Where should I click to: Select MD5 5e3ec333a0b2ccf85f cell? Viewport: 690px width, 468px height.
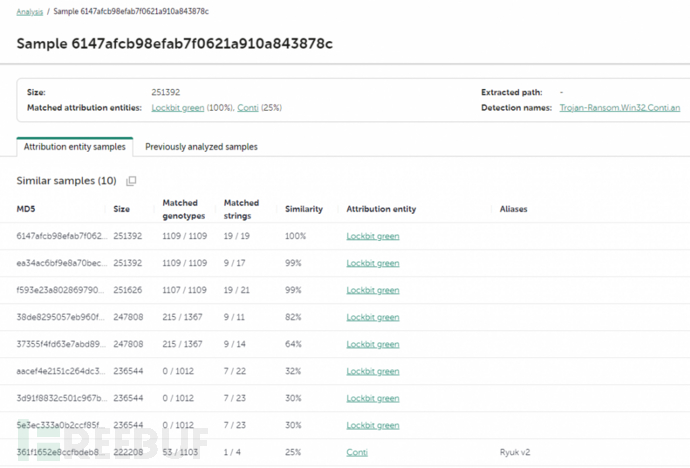coord(61,425)
